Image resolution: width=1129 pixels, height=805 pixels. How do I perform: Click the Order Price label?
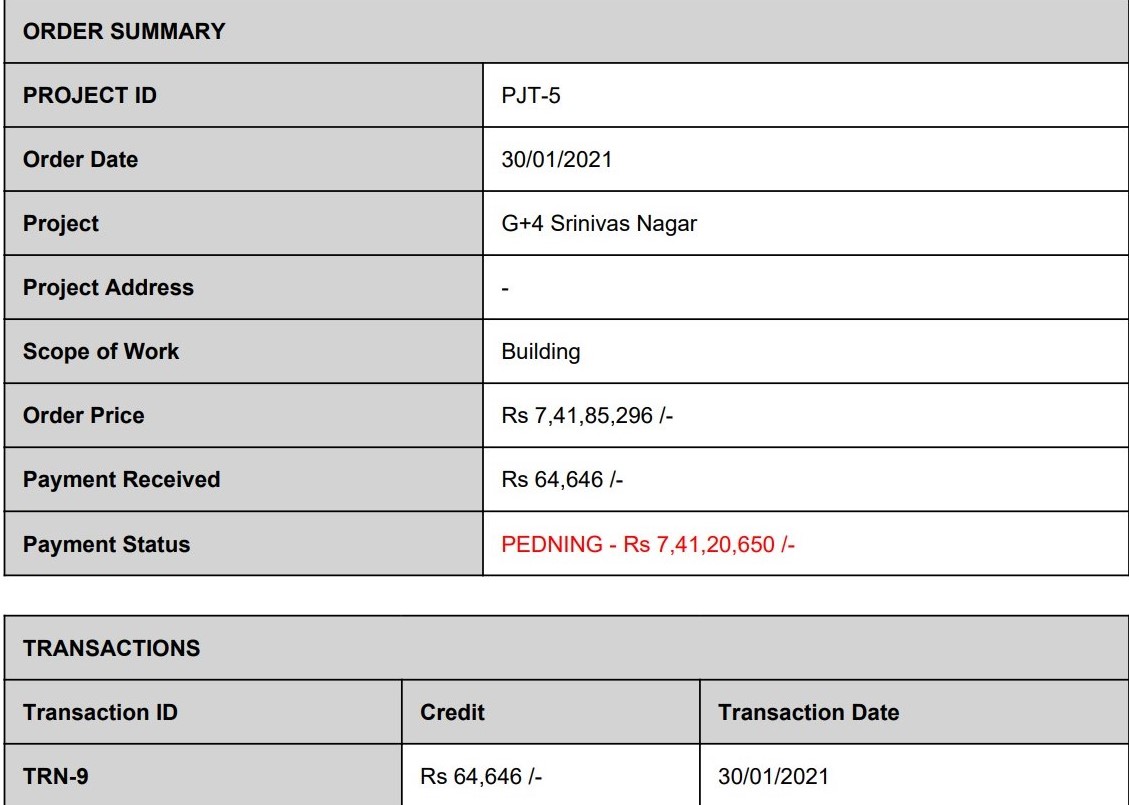pos(84,415)
